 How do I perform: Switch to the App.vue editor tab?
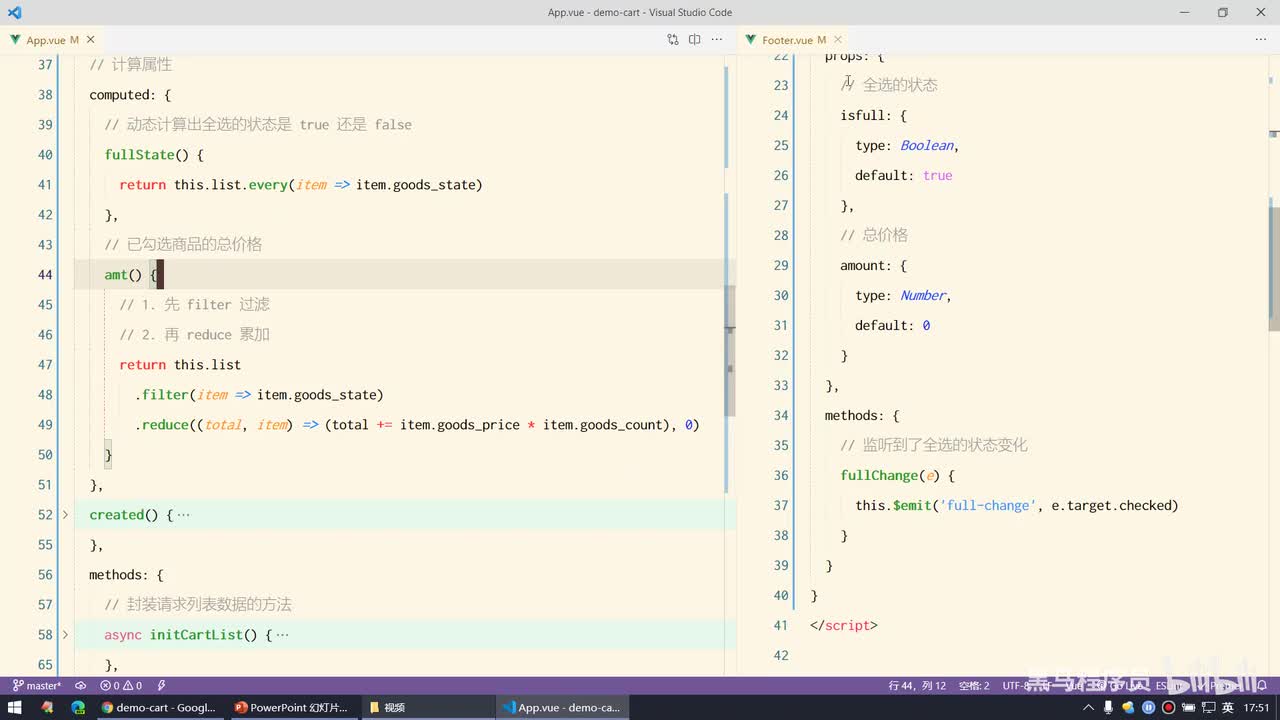tap(45, 40)
